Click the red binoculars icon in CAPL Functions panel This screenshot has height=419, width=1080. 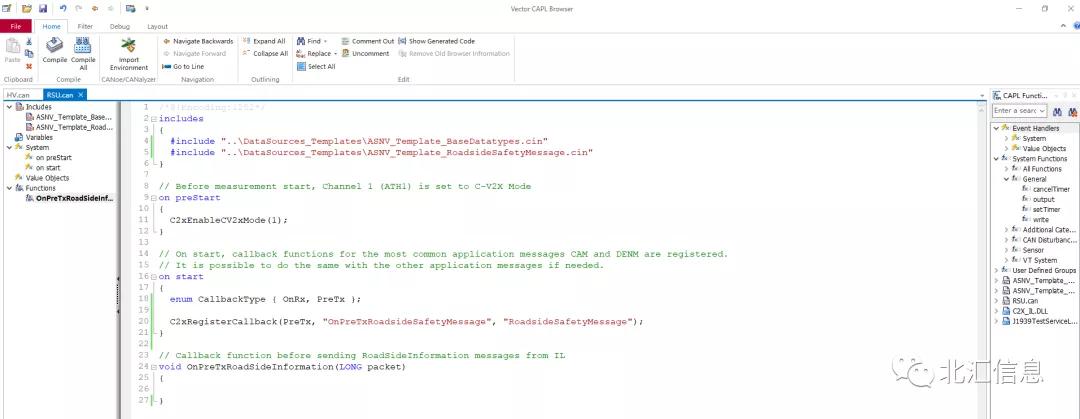click(1072, 111)
